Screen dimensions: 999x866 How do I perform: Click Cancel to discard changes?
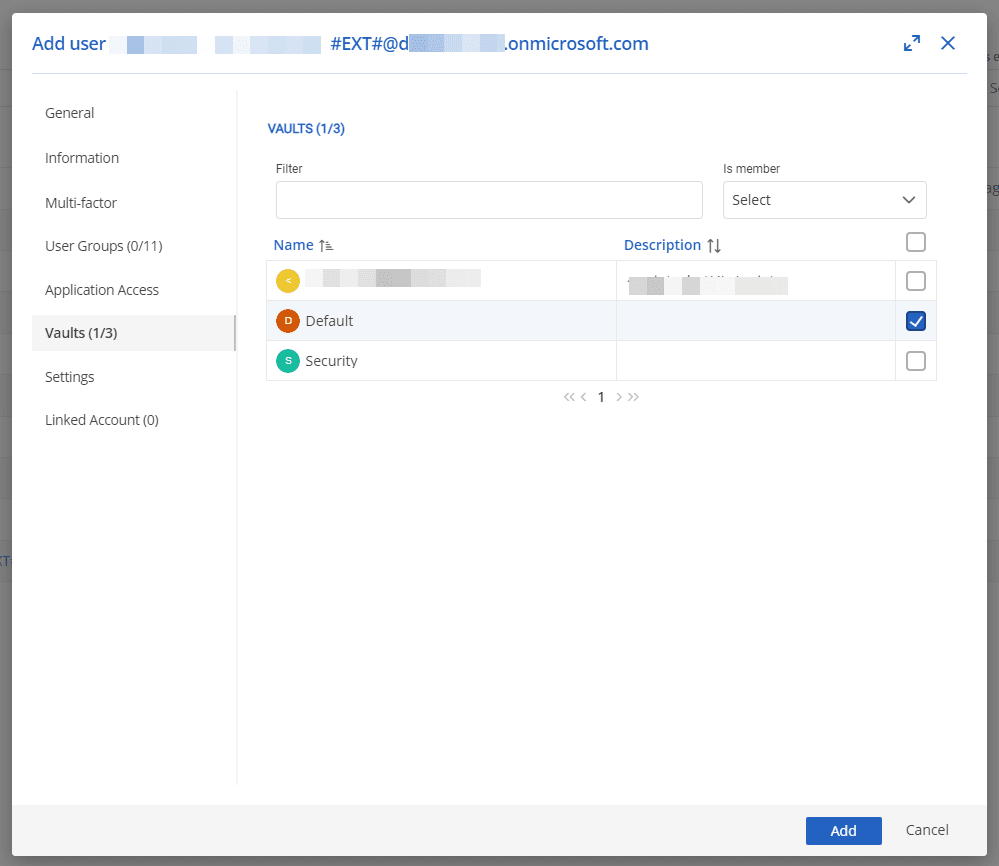tap(927, 830)
